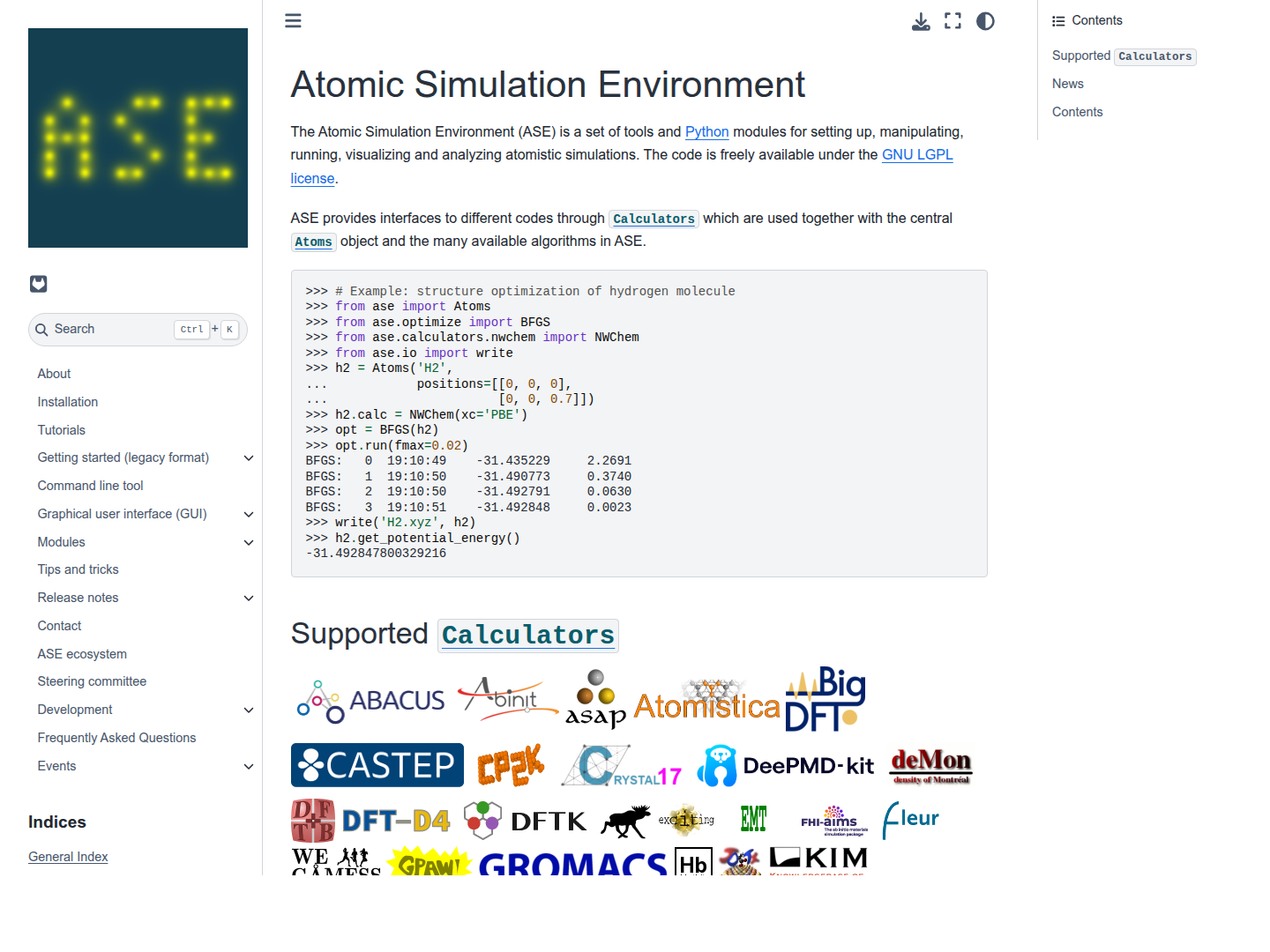
Task: Open Frequently Asked Questions page
Action: click(116, 738)
